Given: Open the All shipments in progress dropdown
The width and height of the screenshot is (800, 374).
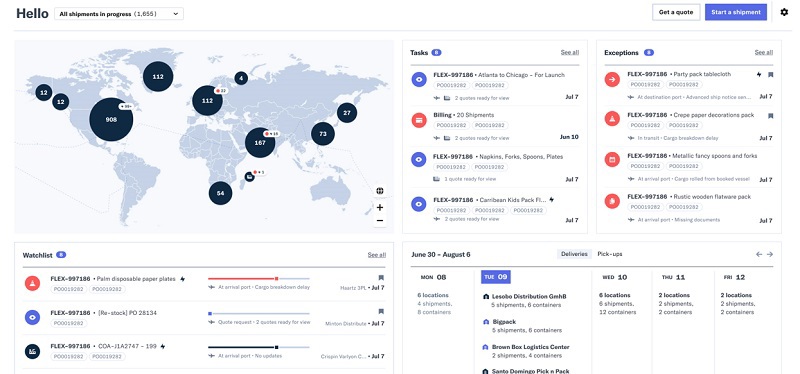Looking at the screenshot, I should 119,14.
